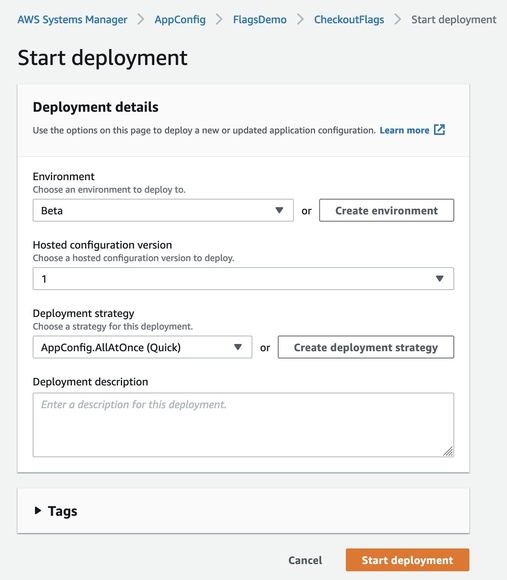The image size is (507, 580).
Task: Open the Beta environment dropdown
Action: coord(163,210)
